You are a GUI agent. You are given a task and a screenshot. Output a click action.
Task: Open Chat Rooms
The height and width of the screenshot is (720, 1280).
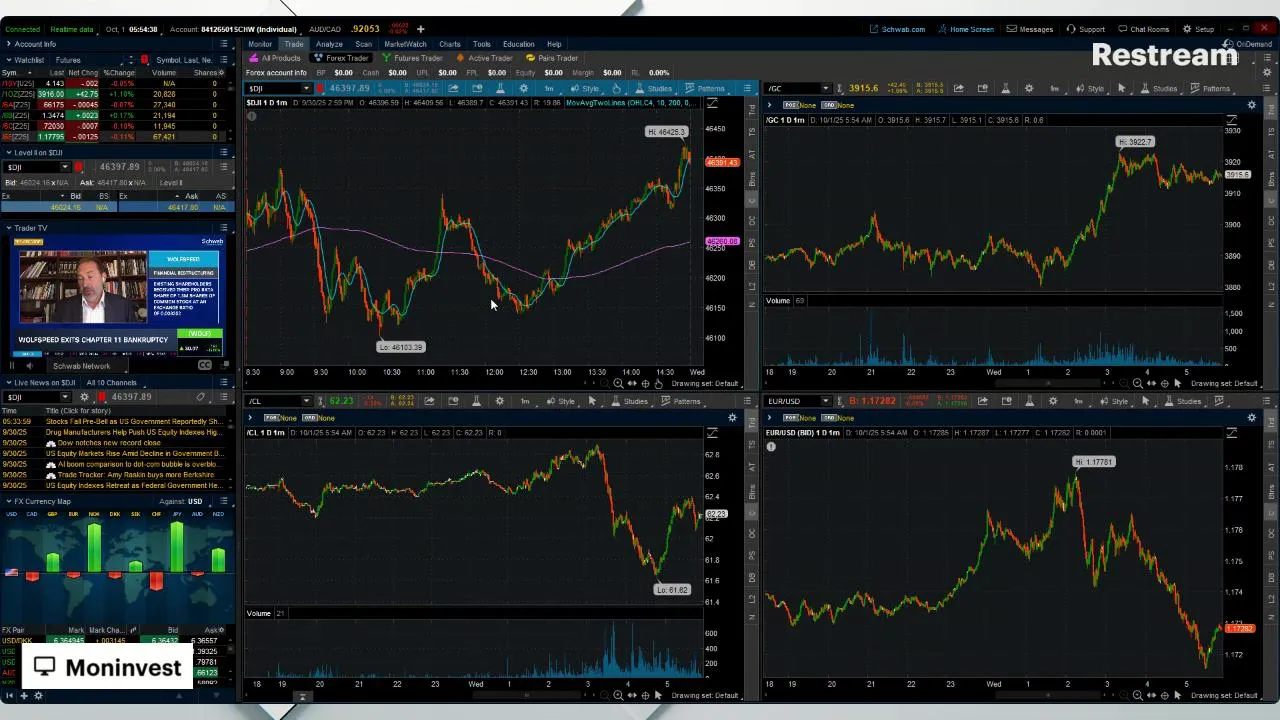[1143, 29]
